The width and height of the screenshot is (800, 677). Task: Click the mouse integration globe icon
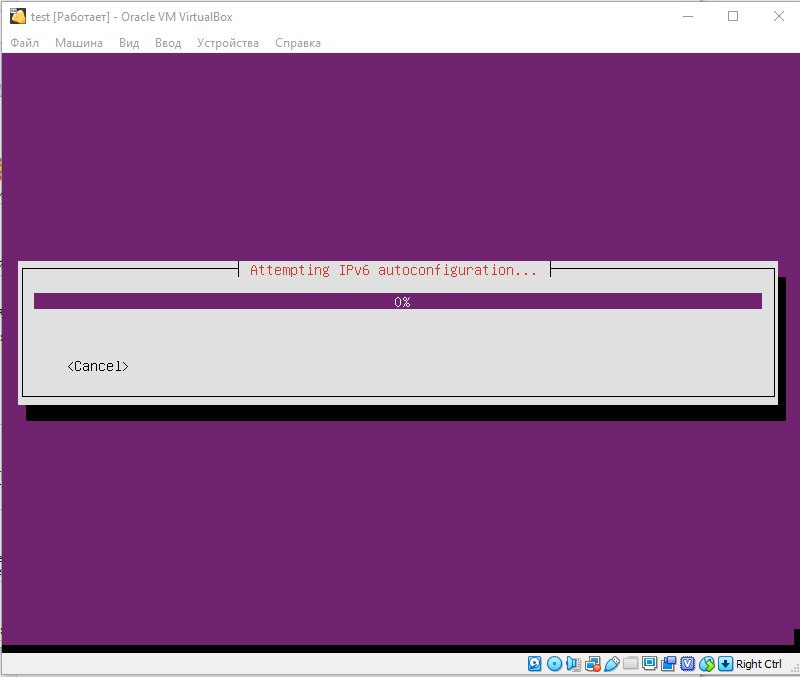[707, 664]
